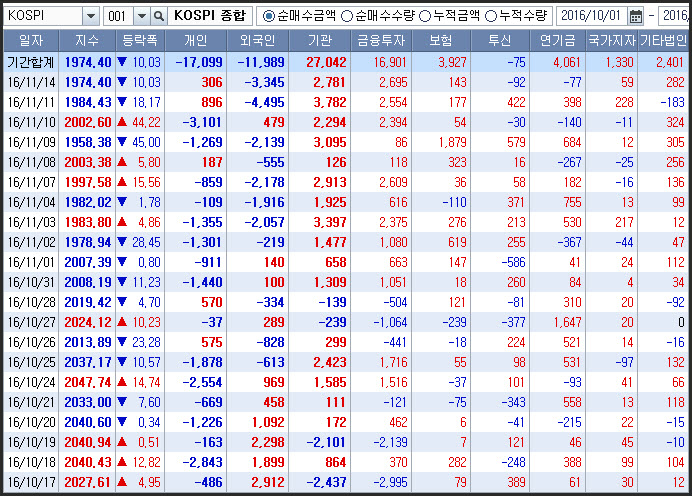Click the 일자 column header
The width and height of the screenshot is (692, 496).
click(31, 41)
